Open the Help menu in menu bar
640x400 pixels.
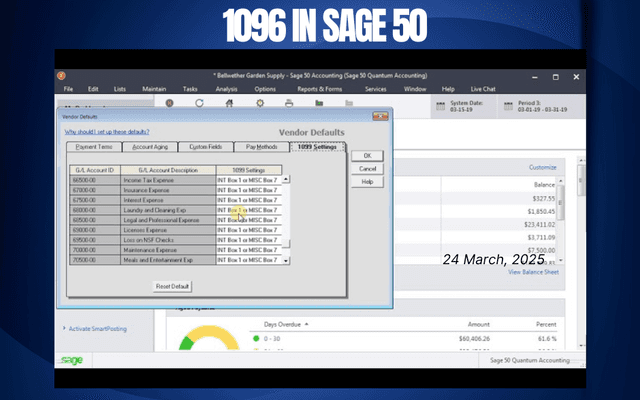pyautogui.click(x=448, y=89)
